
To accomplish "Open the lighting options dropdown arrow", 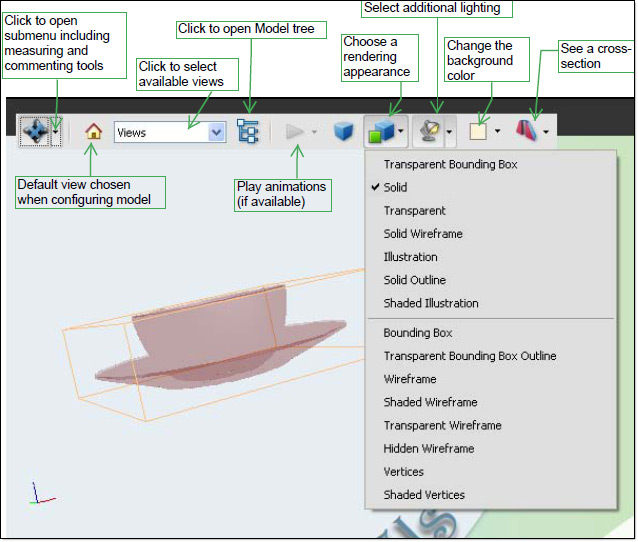I will click(x=450, y=132).
